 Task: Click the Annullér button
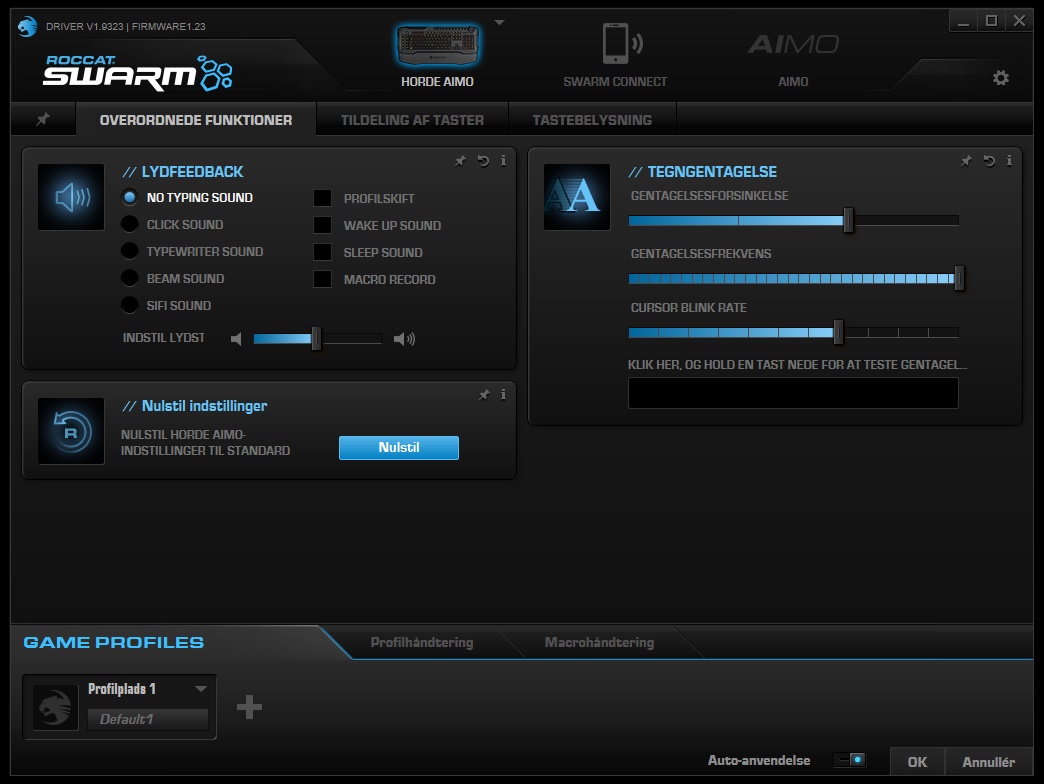(989, 761)
